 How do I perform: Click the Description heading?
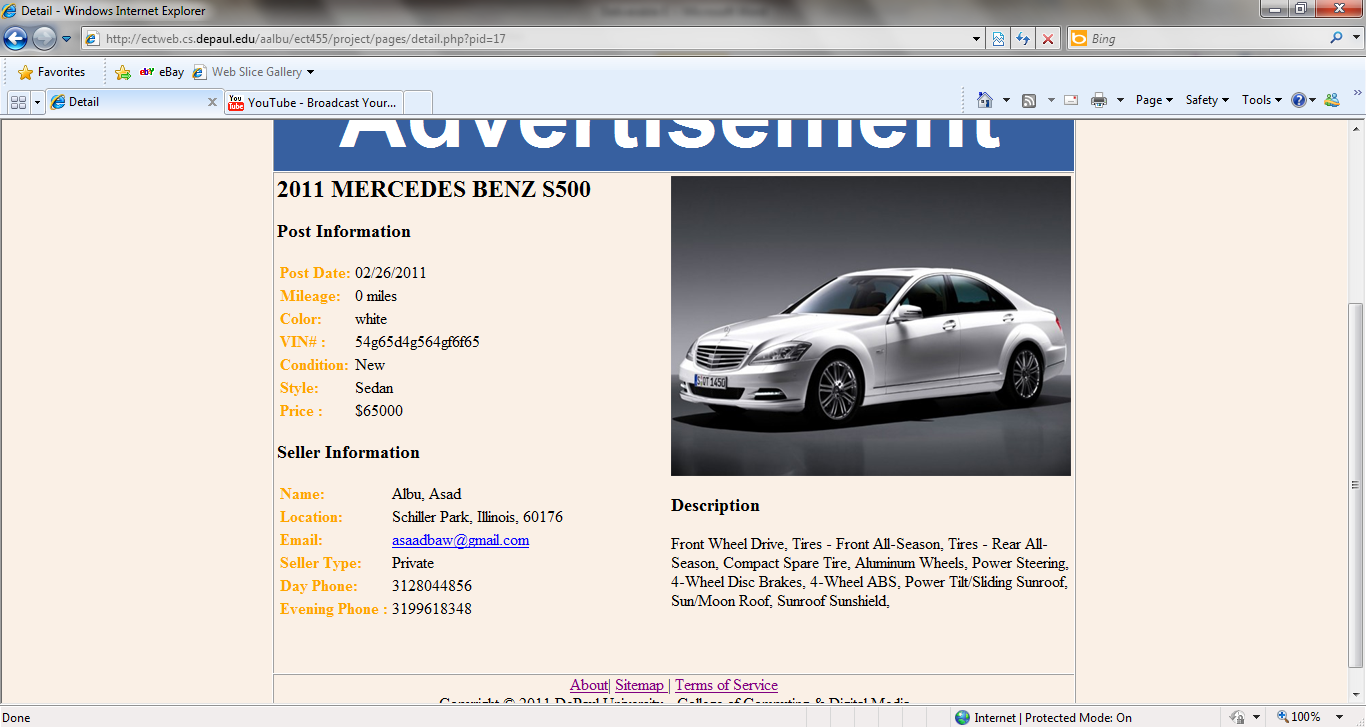pos(715,505)
